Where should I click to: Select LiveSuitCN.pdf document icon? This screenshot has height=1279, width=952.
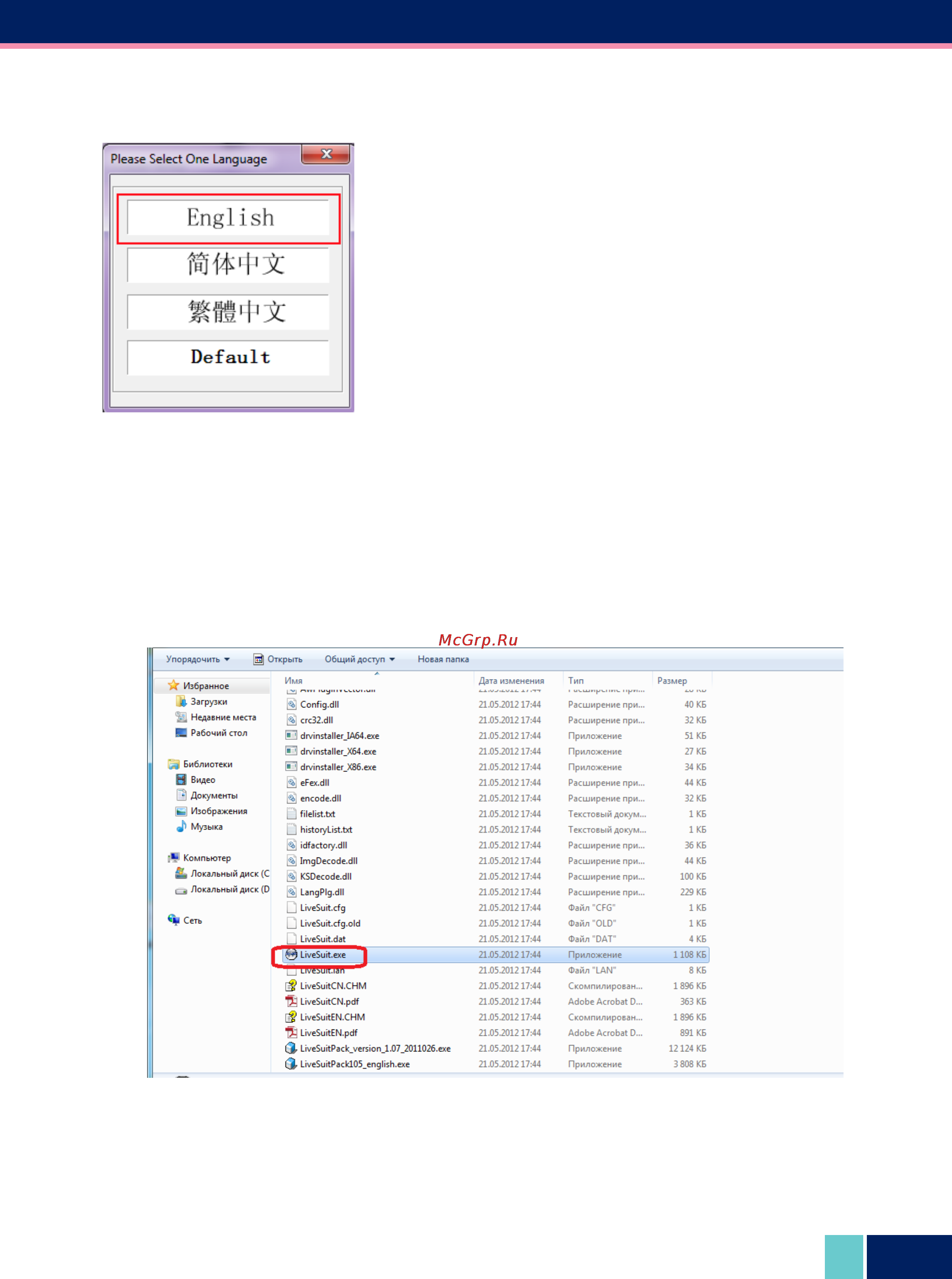coord(291,1001)
